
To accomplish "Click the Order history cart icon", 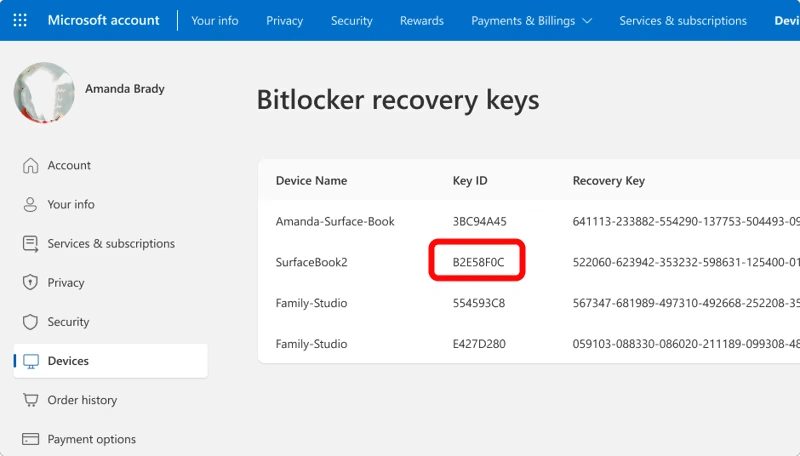I will pyautogui.click(x=31, y=400).
